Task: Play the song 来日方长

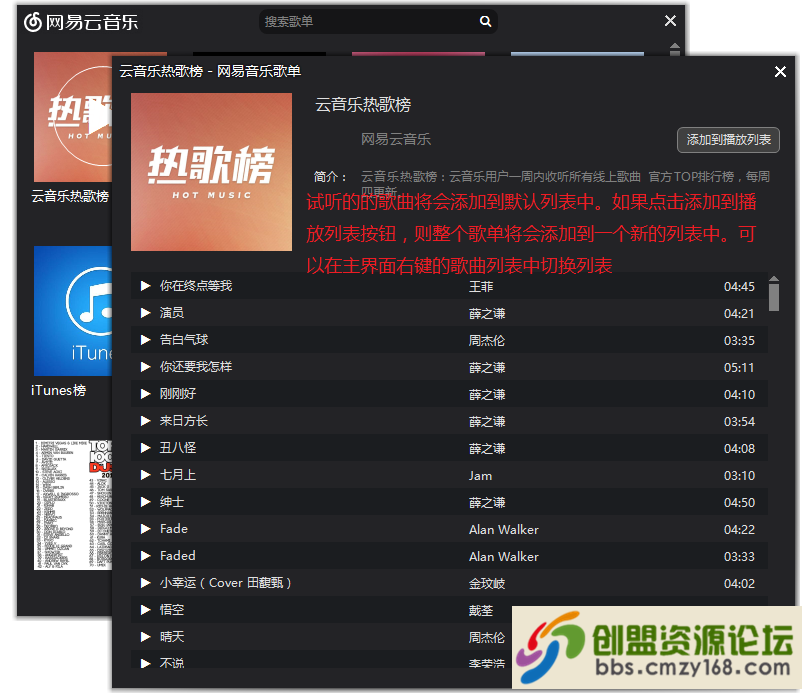Action: tap(146, 421)
